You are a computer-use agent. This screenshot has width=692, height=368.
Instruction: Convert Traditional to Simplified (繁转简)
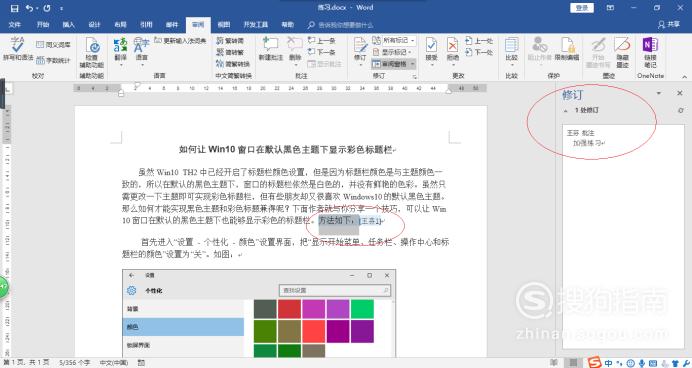tap(230, 41)
